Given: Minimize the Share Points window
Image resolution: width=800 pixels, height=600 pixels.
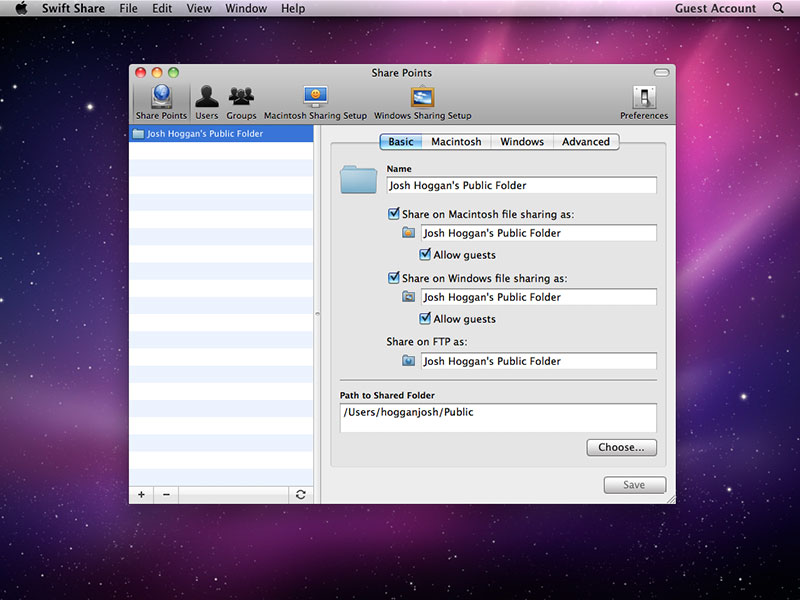Looking at the screenshot, I should 157,72.
